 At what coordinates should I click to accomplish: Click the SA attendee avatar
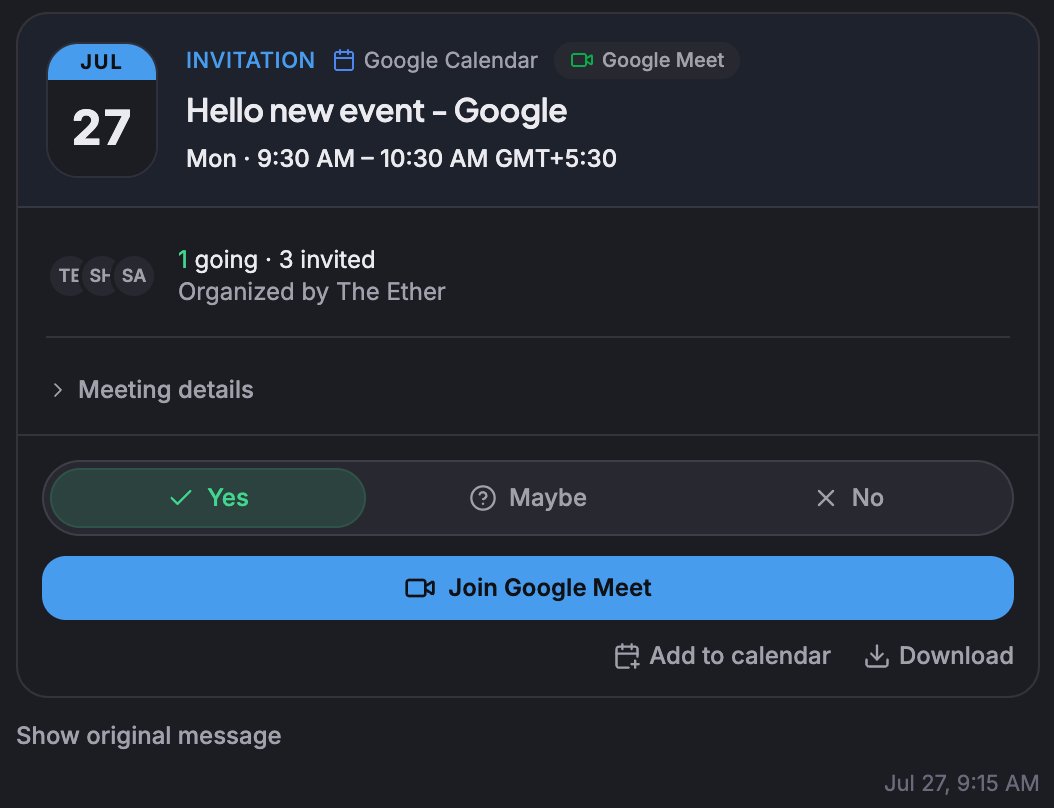[x=134, y=276]
